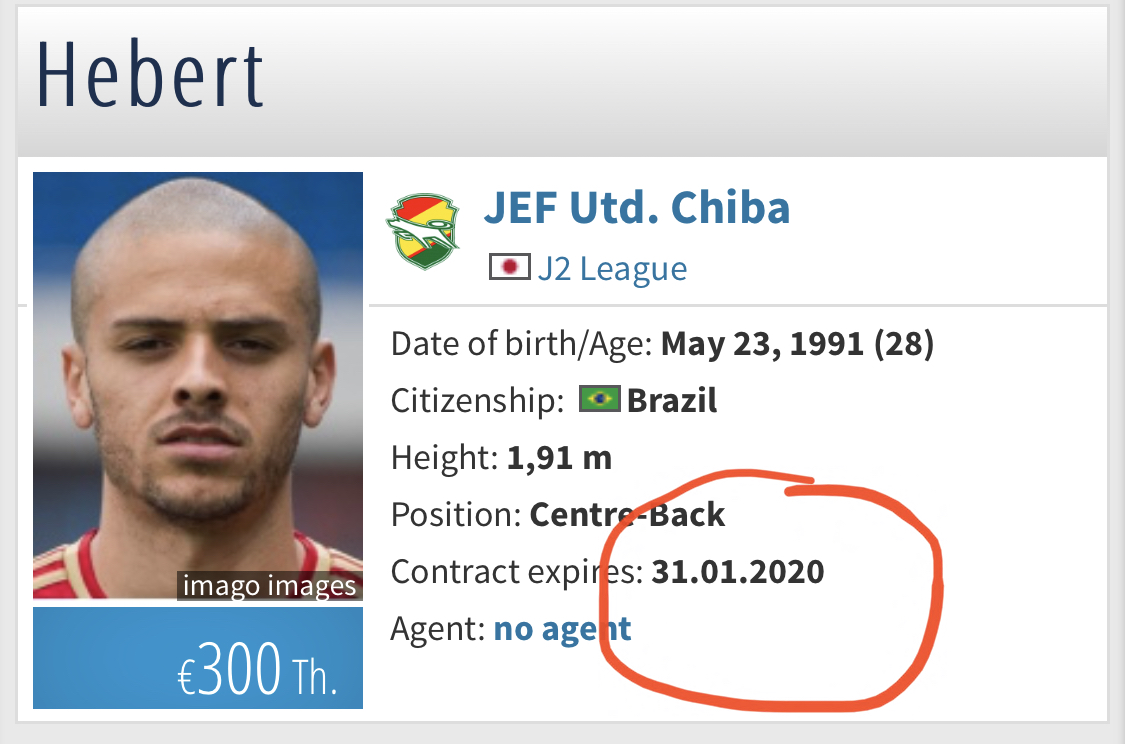Click the Japan flag icon
This screenshot has height=744, width=1125.
click(509, 268)
